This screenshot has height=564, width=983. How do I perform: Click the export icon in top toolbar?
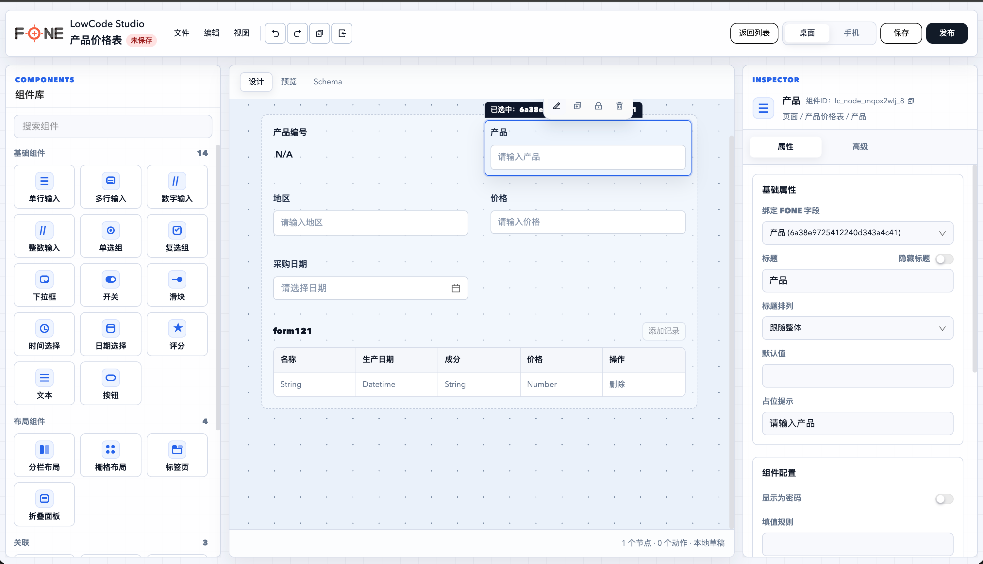click(342, 33)
